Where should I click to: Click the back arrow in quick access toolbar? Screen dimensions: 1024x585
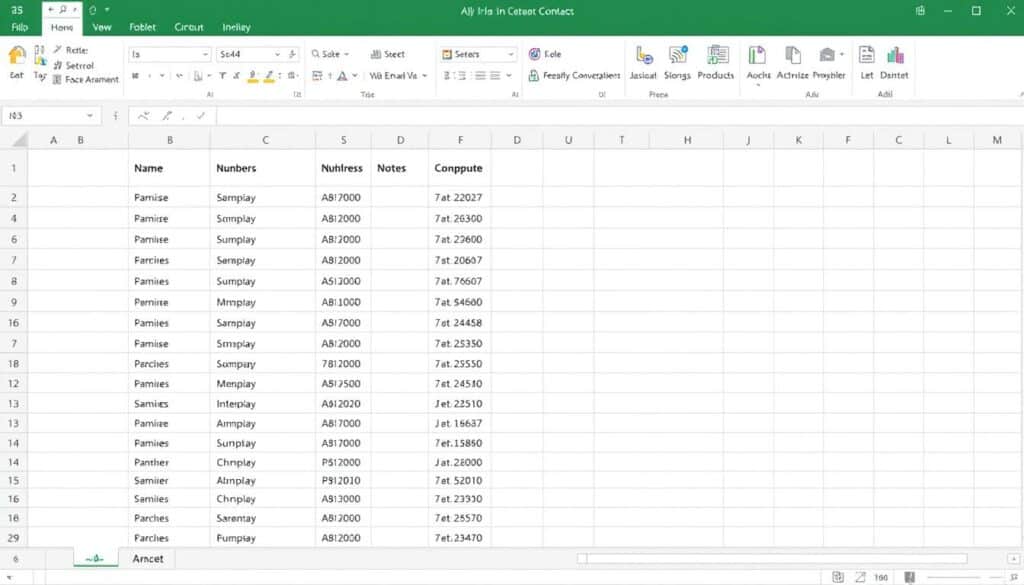coord(52,10)
